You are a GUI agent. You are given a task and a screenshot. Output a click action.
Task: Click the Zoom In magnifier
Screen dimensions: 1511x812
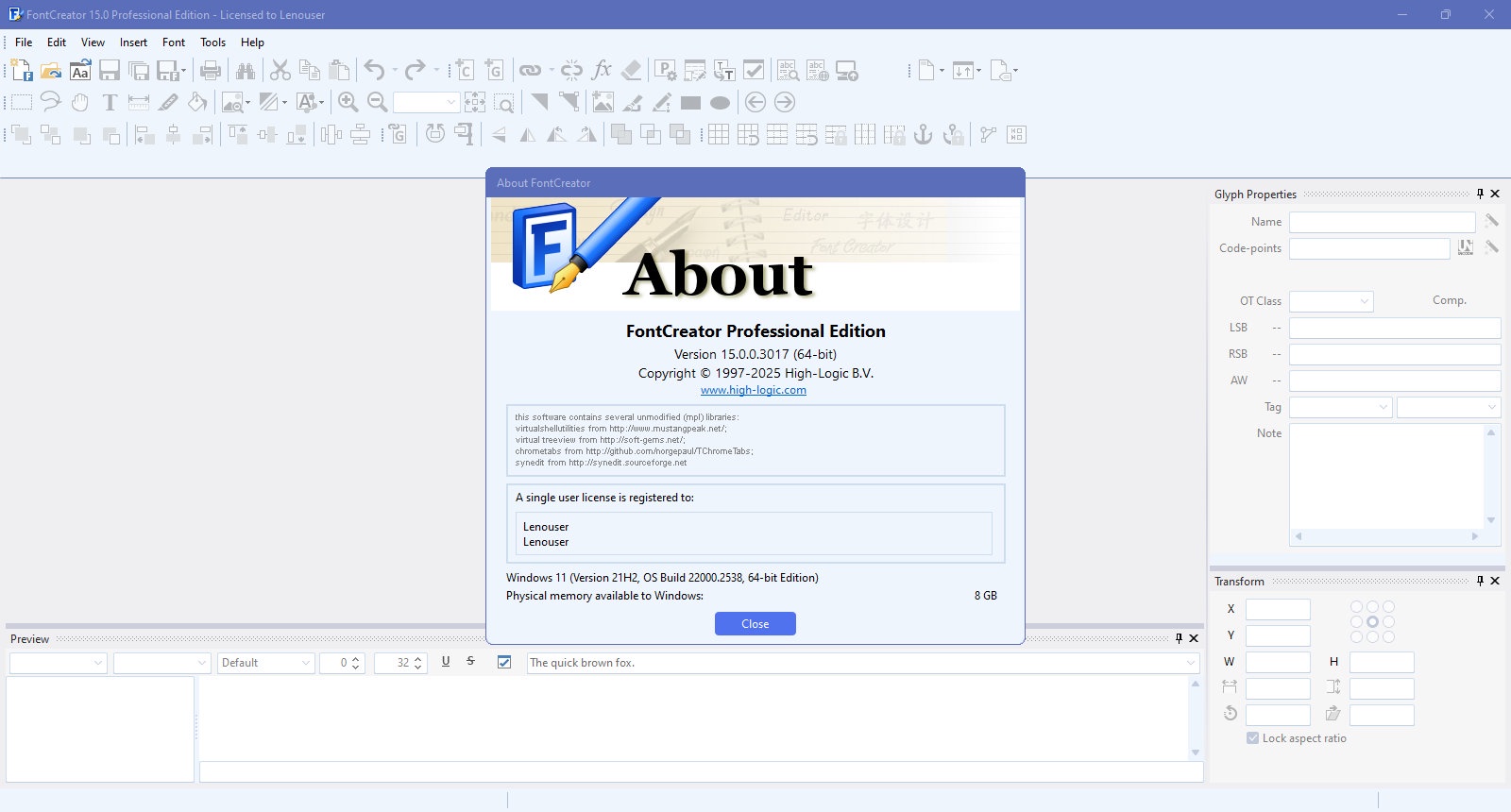coord(348,102)
